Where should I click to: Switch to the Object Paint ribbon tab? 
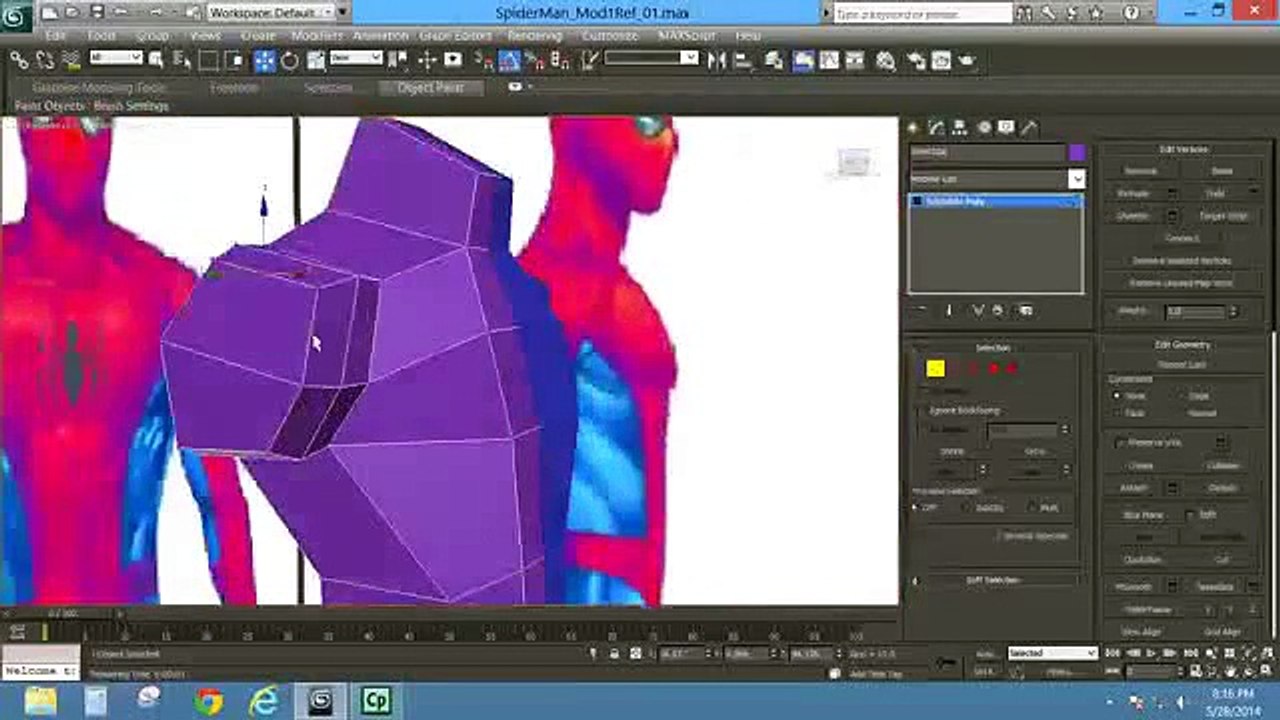coord(430,88)
